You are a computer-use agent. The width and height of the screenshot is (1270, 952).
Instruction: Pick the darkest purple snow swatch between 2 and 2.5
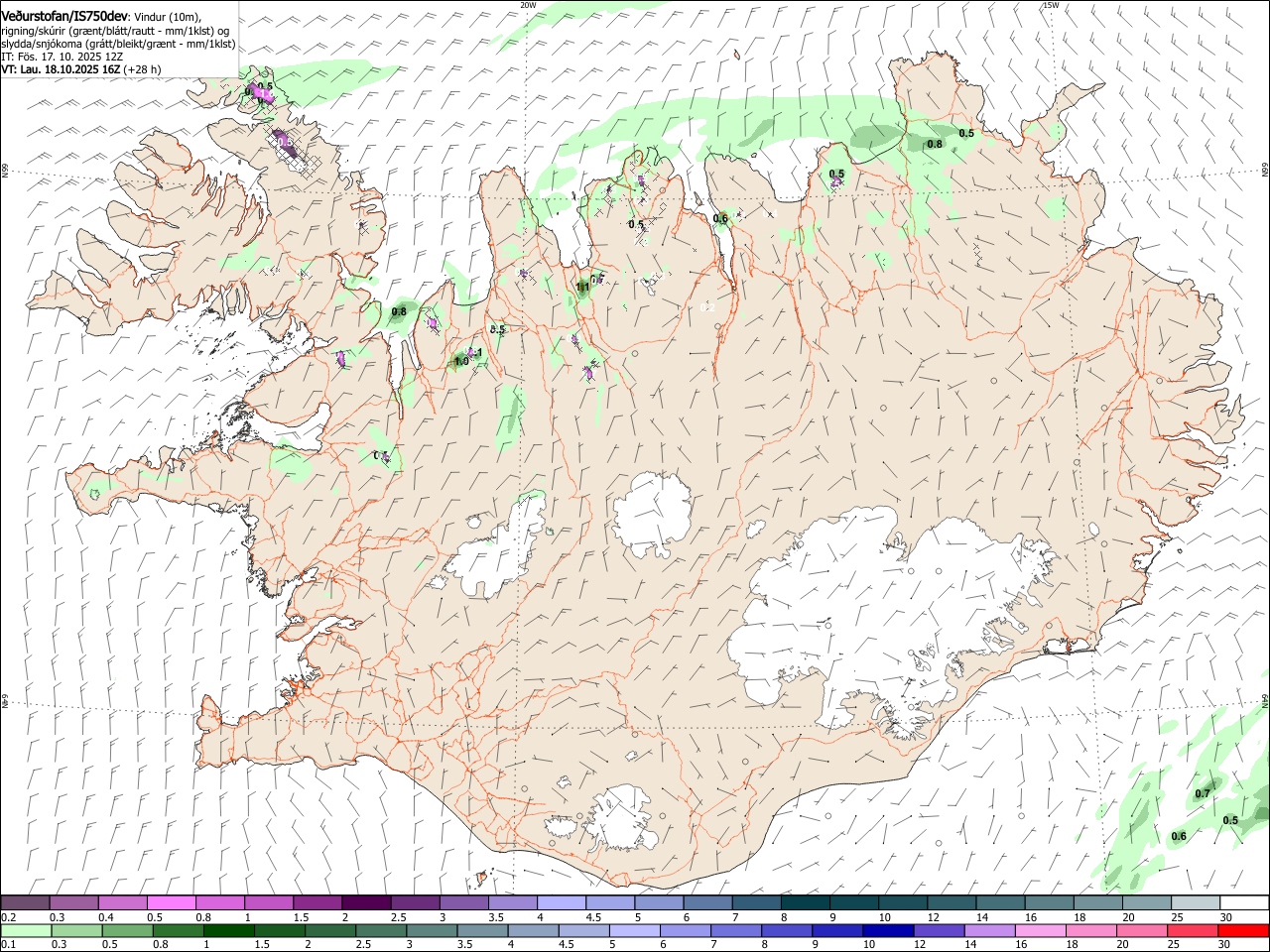[x=366, y=902]
